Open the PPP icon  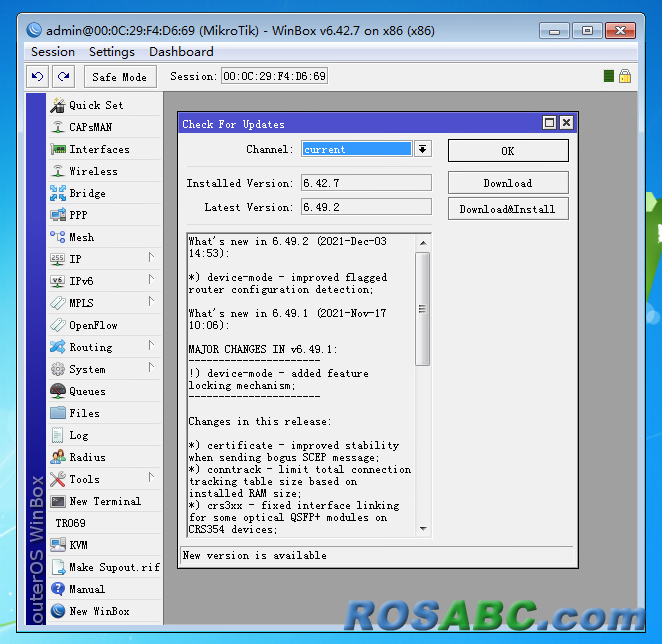tap(58, 215)
